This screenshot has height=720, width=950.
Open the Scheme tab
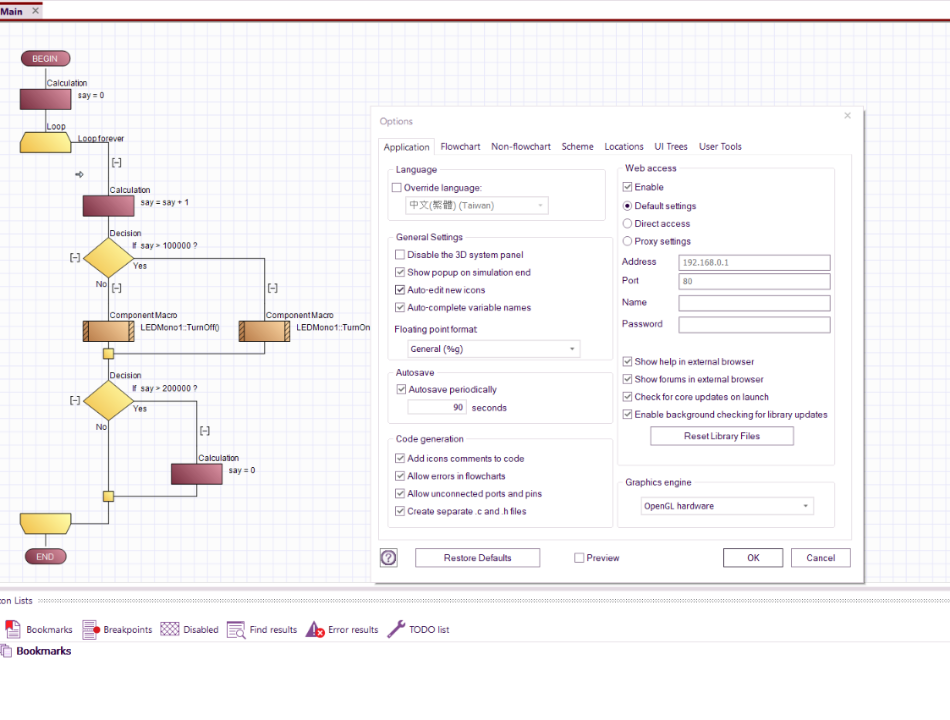click(577, 147)
